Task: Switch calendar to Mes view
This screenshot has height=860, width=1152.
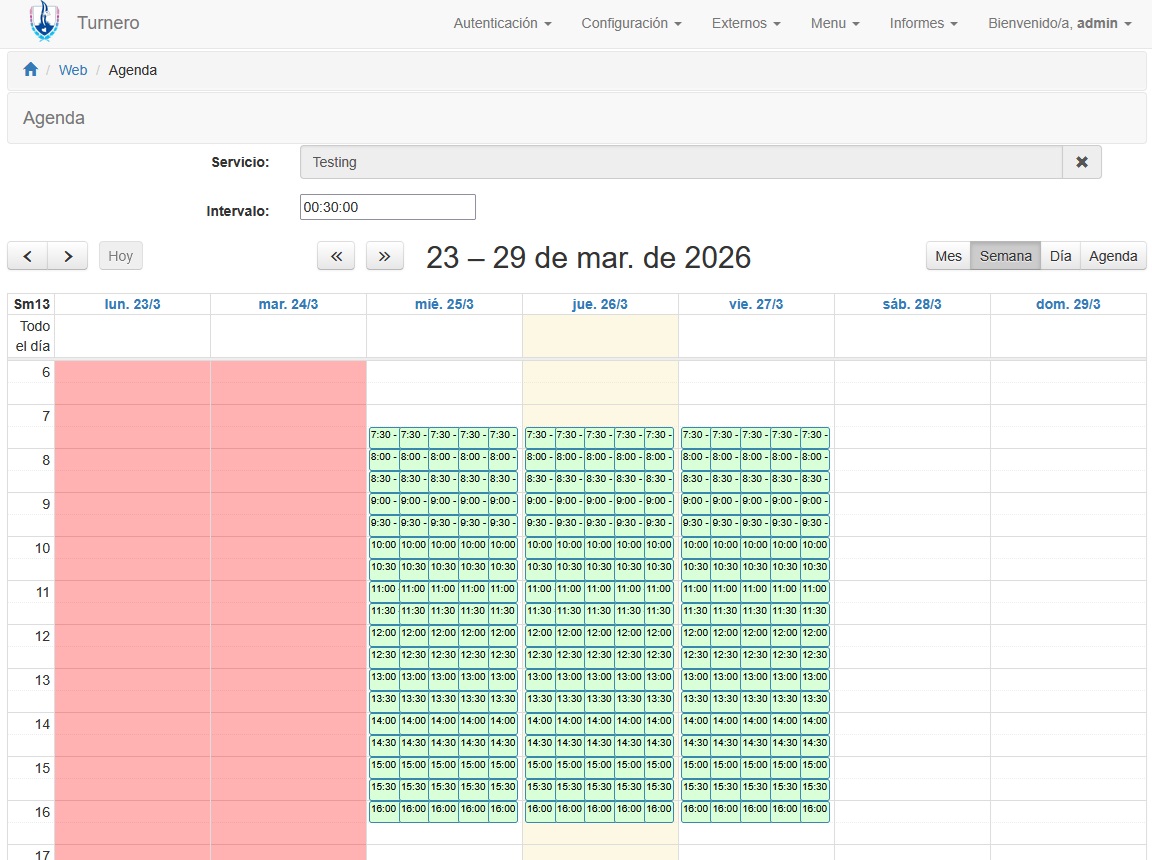Action: [x=948, y=256]
